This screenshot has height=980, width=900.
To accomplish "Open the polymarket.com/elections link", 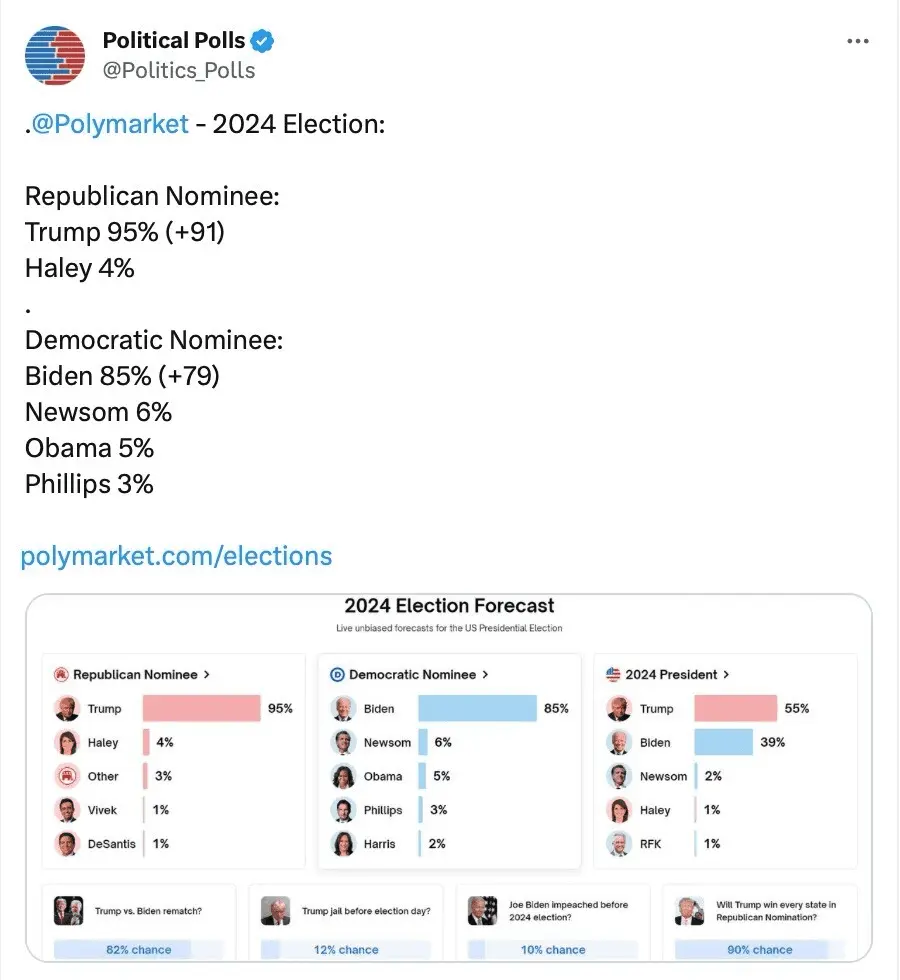I will [x=176, y=556].
